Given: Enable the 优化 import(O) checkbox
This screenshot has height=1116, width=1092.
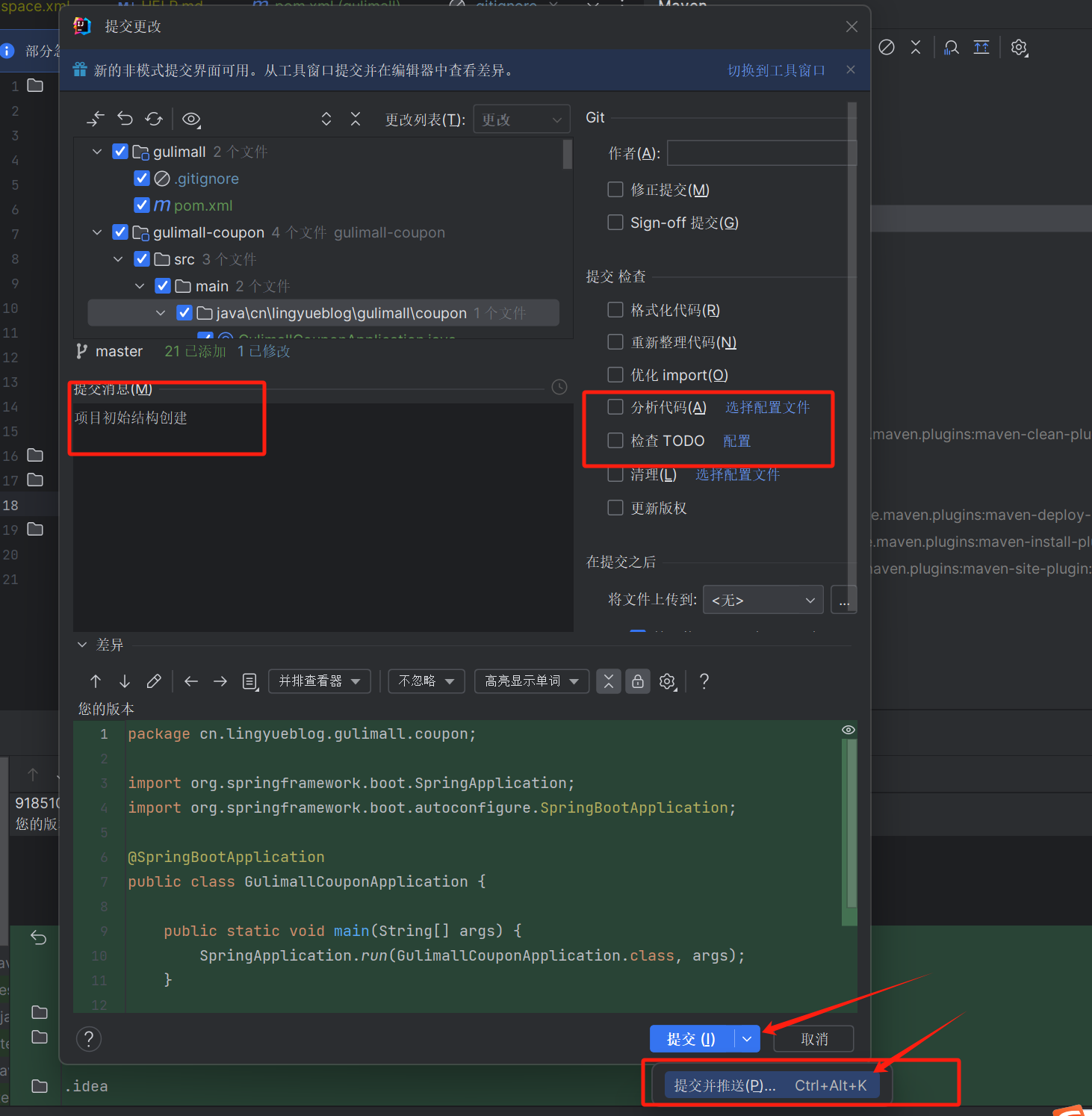Looking at the screenshot, I should tap(615, 374).
